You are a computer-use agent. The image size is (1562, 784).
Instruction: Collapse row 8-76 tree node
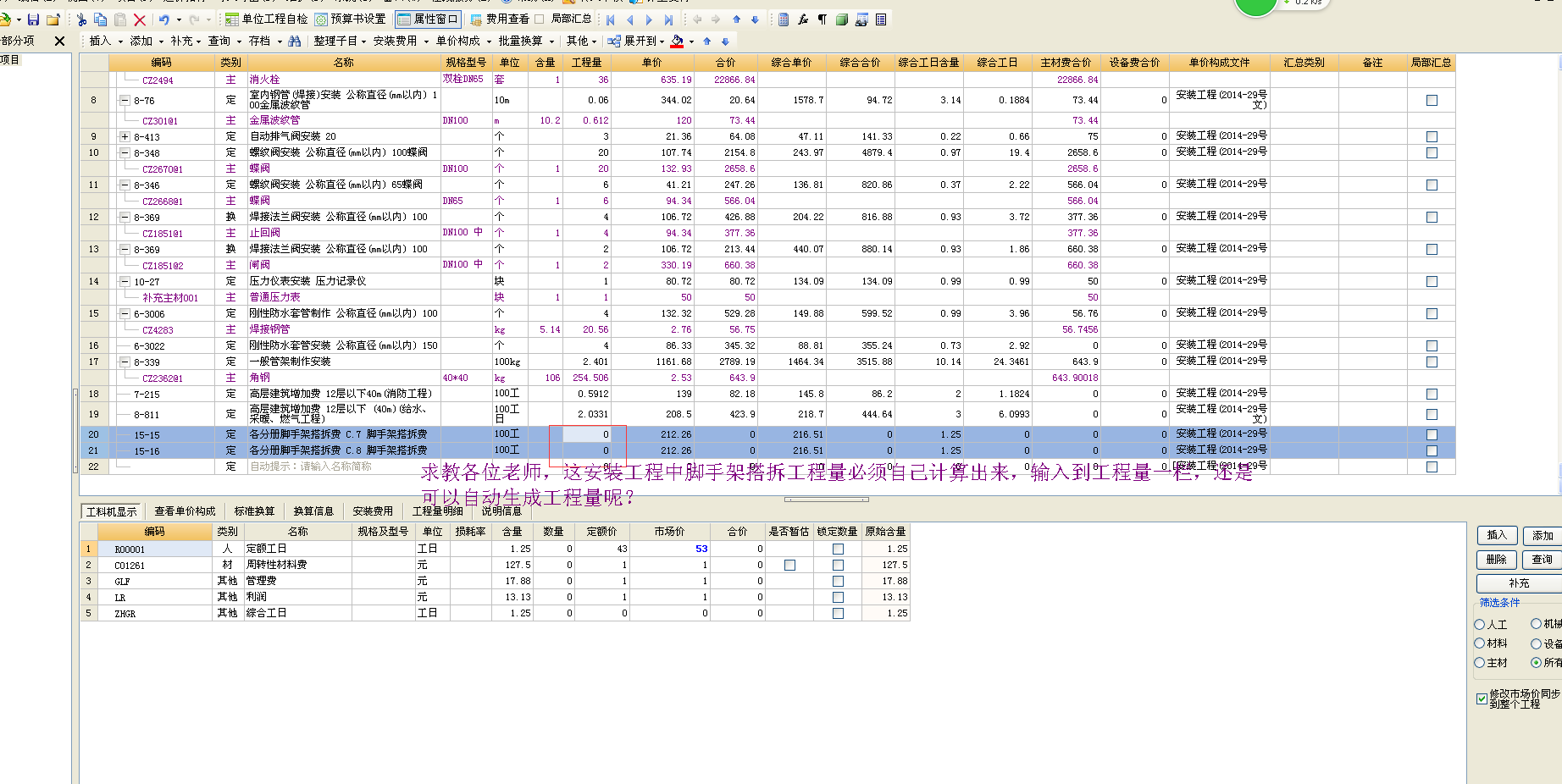coord(125,100)
